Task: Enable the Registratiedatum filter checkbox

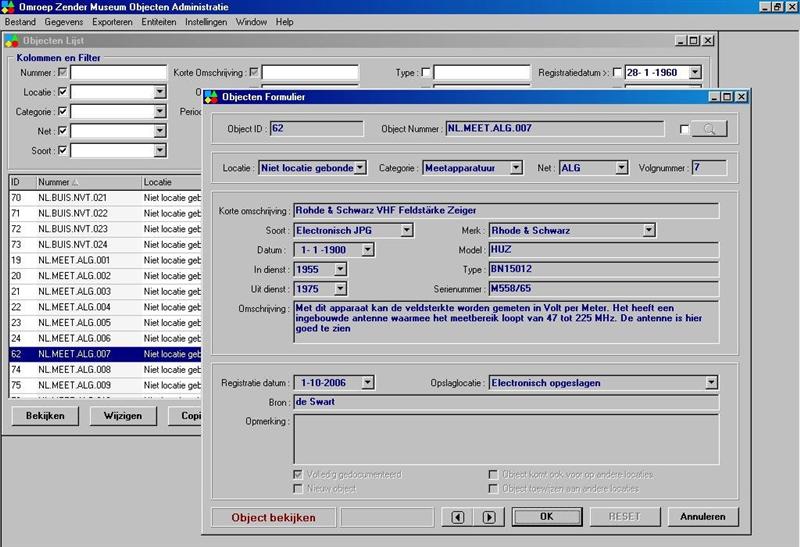Action: tap(617, 72)
